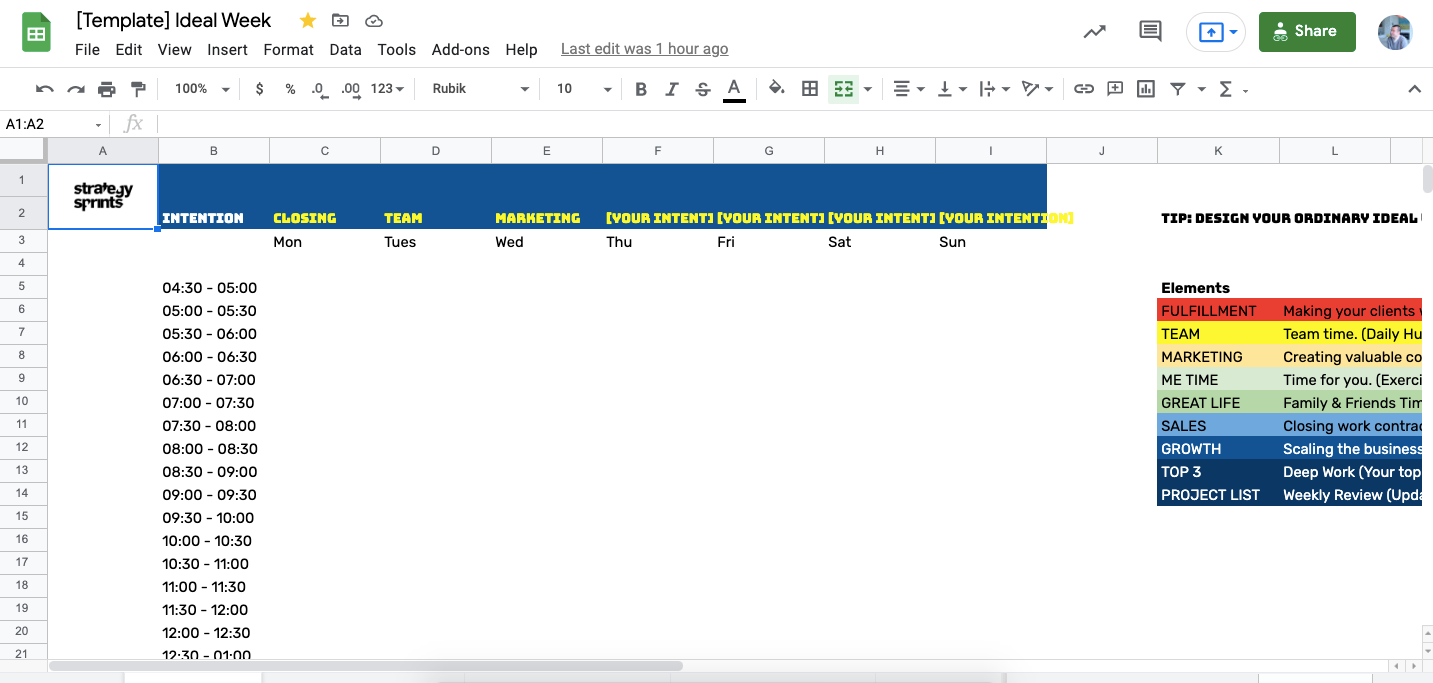The height and width of the screenshot is (683, 1433).
Task: Open font size 10 dropdown
Action: pos(584,89)
